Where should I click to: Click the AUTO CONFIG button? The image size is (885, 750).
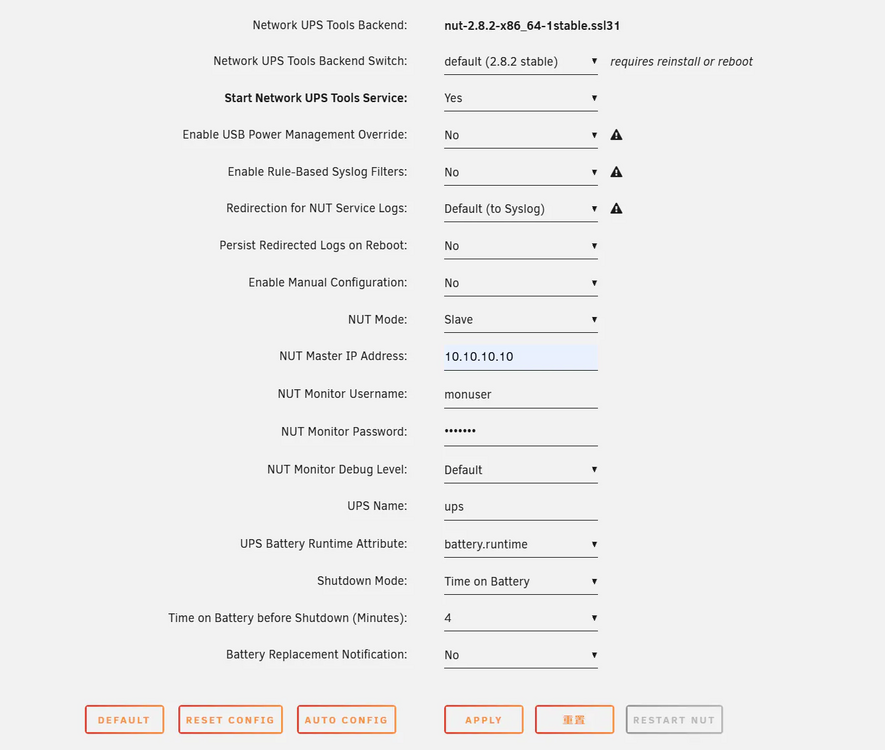[x=347, y=720]
